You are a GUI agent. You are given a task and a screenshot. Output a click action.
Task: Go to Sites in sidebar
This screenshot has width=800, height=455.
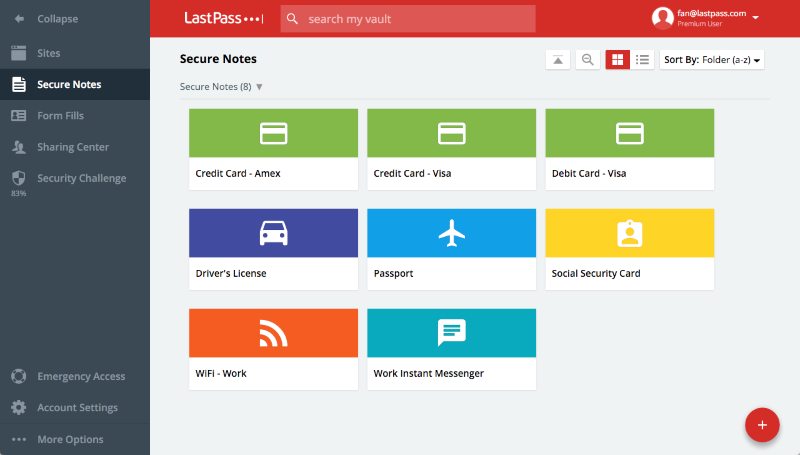tap(48, 53)
